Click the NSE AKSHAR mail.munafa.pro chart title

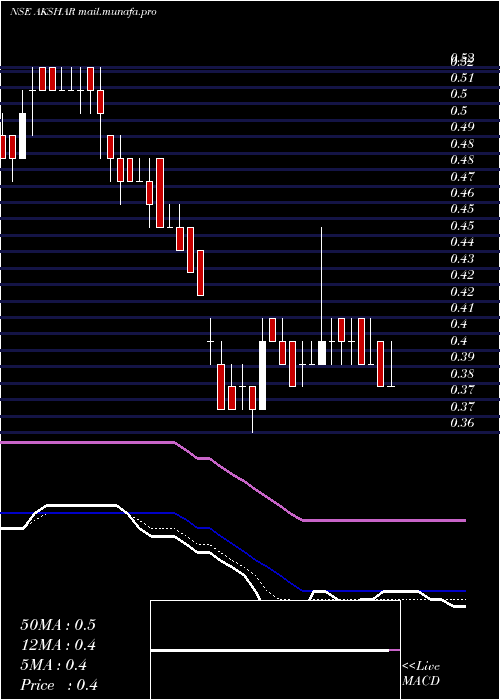pos(83,12)
